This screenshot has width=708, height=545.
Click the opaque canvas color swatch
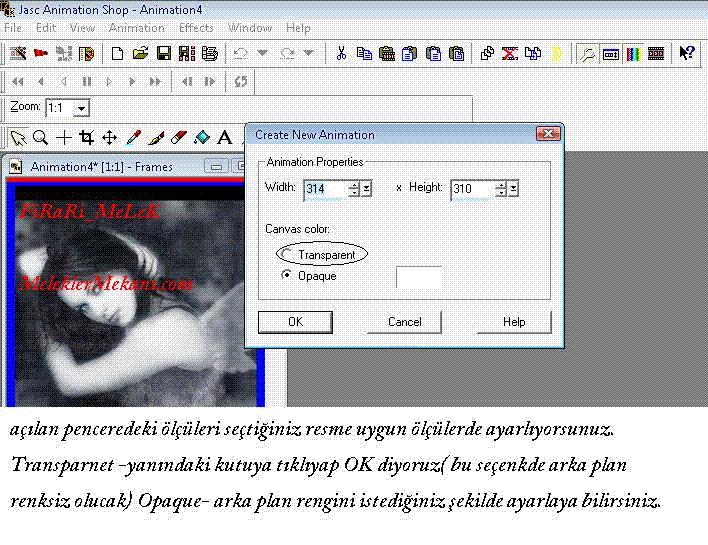tap(419, 277)
